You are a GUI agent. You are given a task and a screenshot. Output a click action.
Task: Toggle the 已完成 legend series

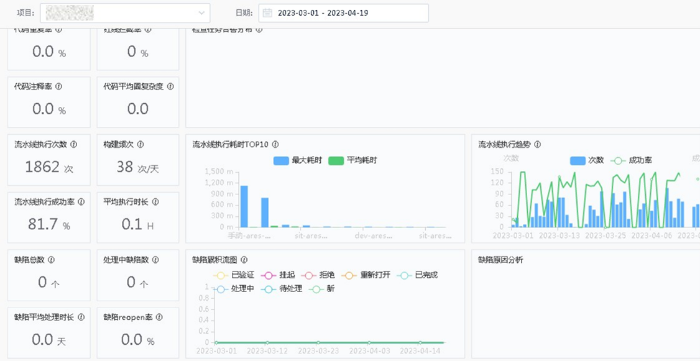pyautogui.click(x=418, y=275)
